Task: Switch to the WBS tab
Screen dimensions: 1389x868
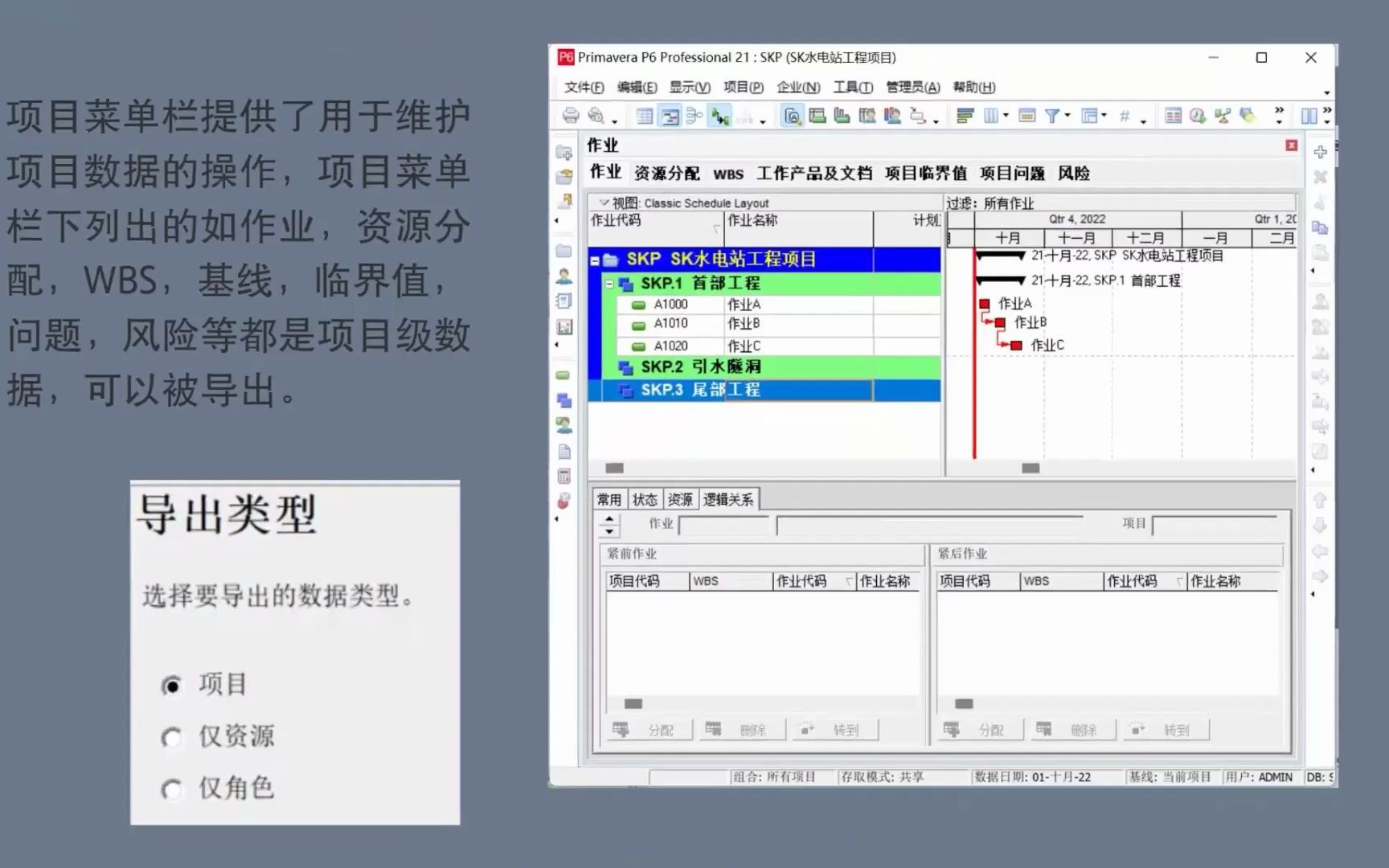Action: pyautogui.click(x=728, y=174)
